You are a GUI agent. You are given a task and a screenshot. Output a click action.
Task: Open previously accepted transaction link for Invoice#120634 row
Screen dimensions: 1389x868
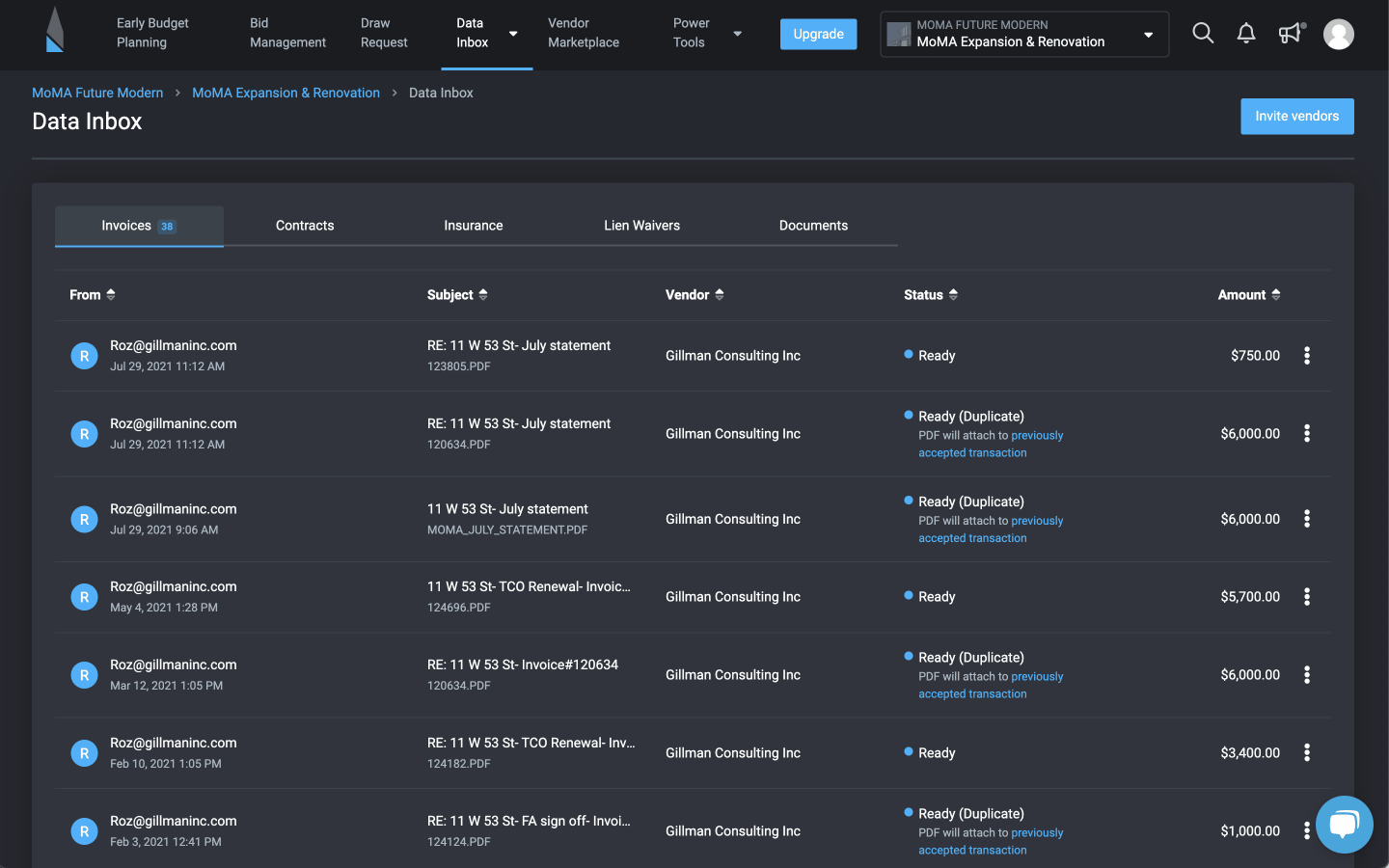991,686
